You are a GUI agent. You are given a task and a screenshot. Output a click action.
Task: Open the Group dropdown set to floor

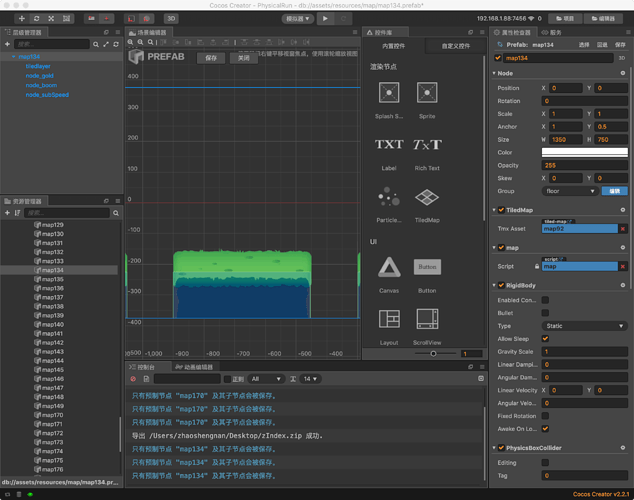tap(570, 191)
